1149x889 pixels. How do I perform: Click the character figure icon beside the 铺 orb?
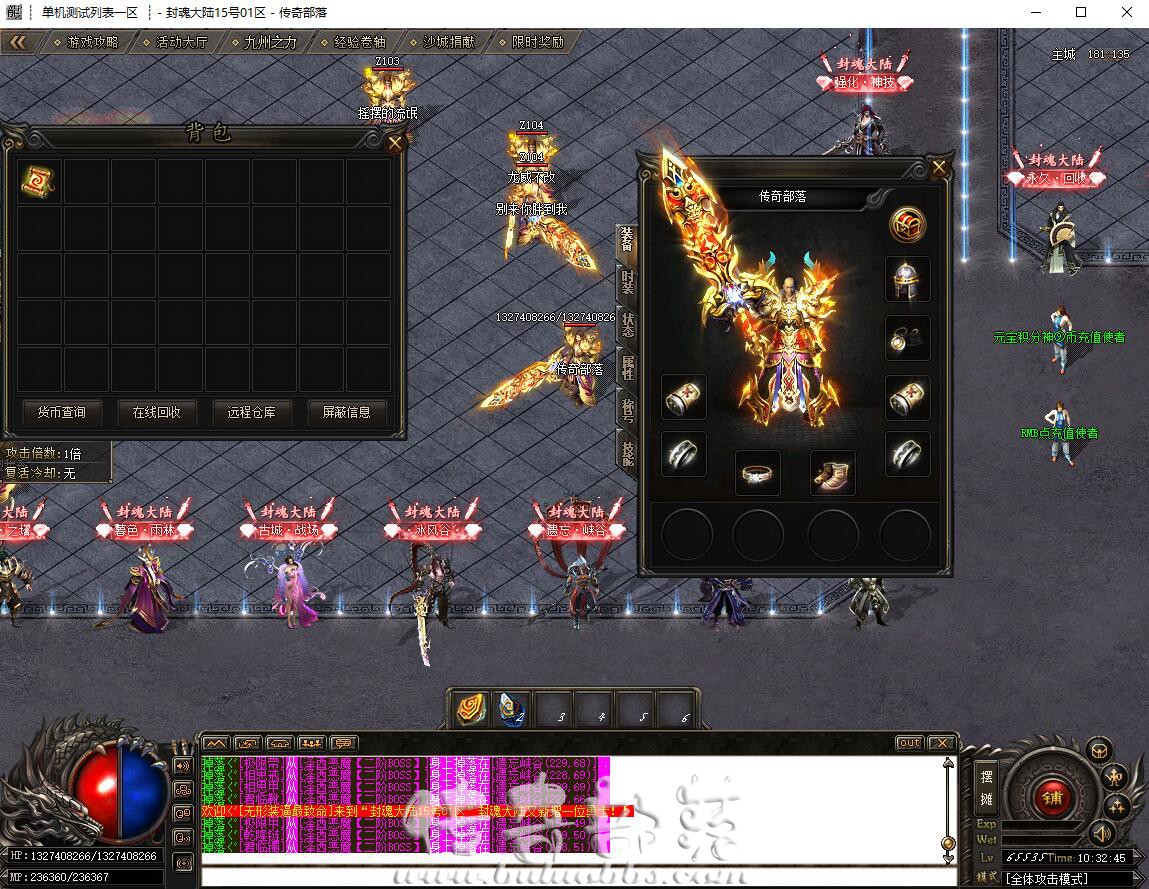1115,777
